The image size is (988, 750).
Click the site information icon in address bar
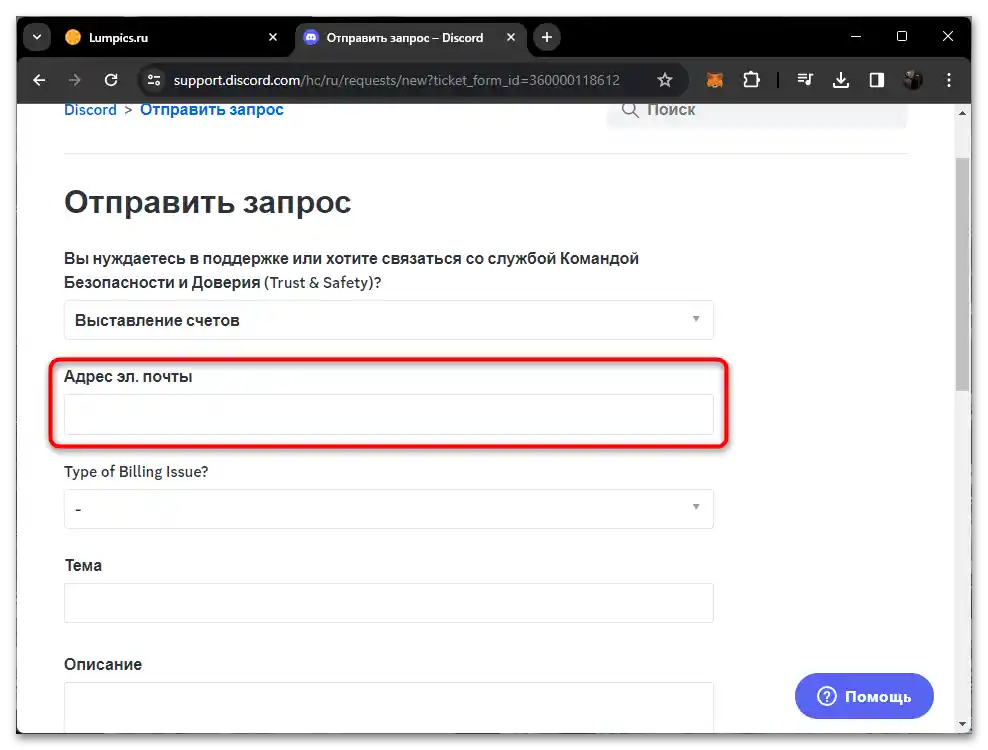(x=153, y=80)
